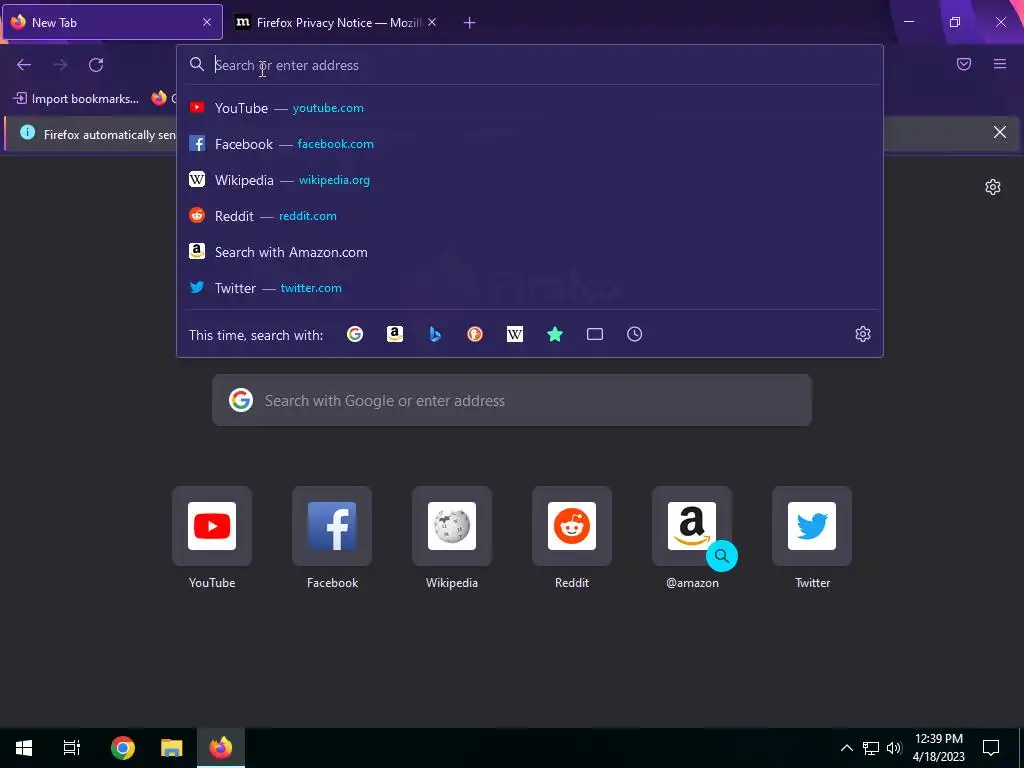Open search settings gear in dropdown
This screenshot has height=768, width=1024.
(x=863, y=334)
